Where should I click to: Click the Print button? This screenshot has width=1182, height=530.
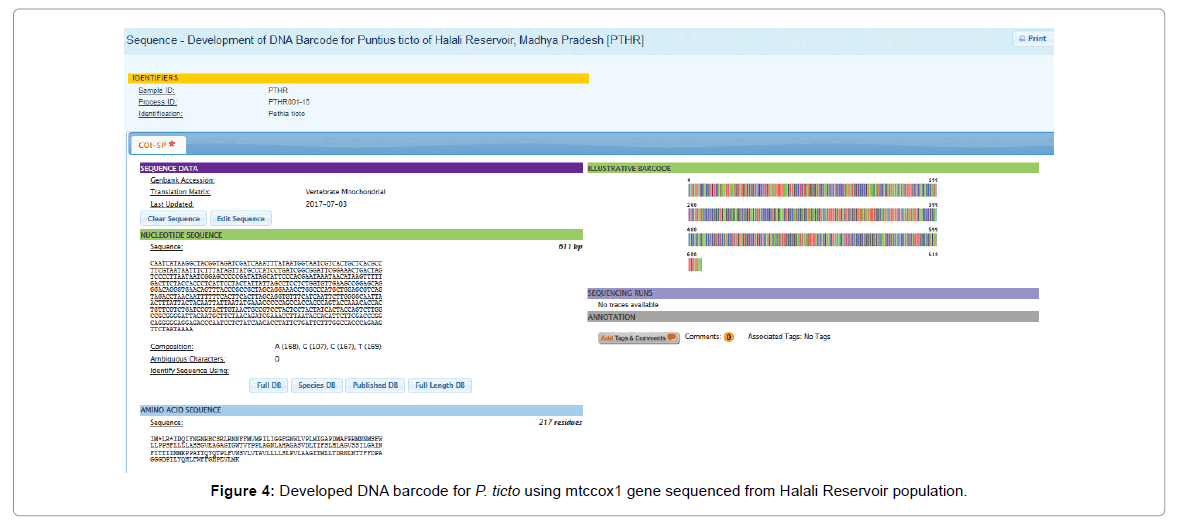tap(1032, 39)
